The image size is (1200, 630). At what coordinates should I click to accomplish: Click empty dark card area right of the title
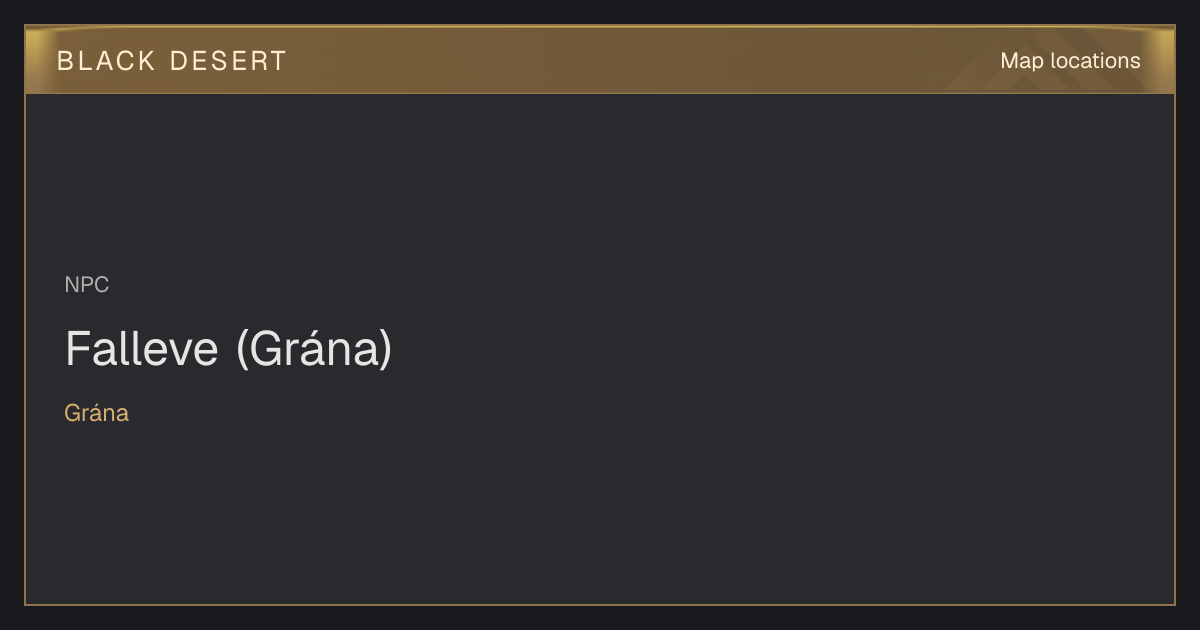coord(780,348)
